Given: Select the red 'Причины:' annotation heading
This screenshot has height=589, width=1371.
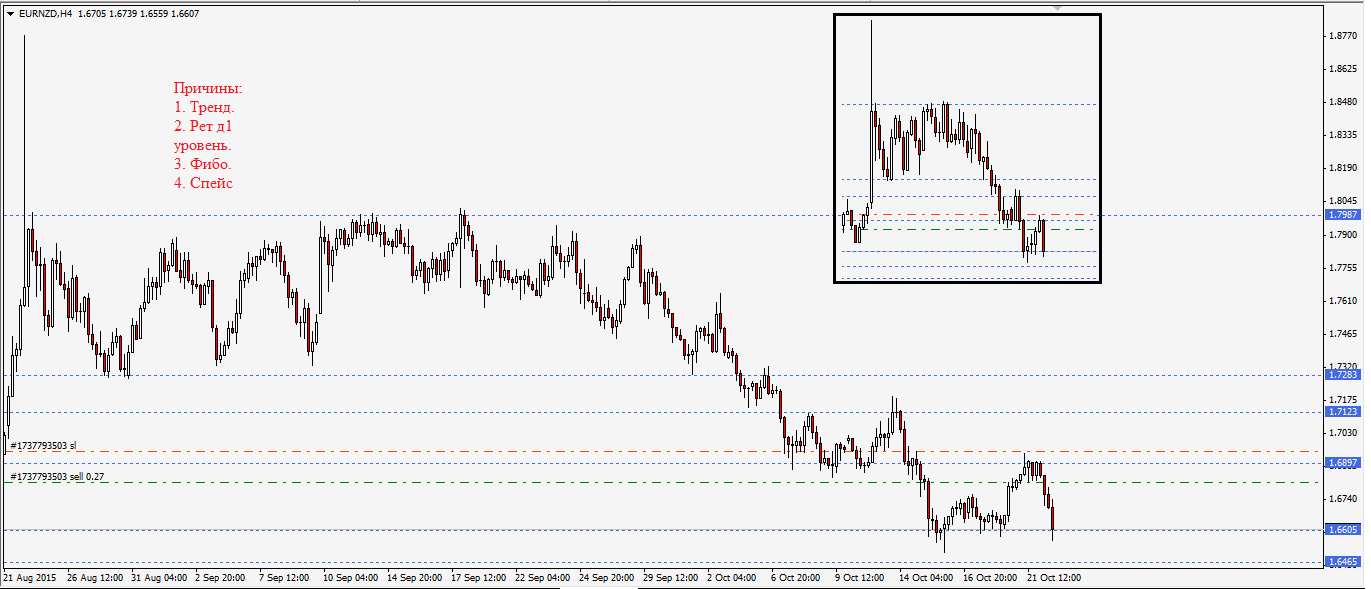Looking at the screenshot, I should (x=208, y=89).
